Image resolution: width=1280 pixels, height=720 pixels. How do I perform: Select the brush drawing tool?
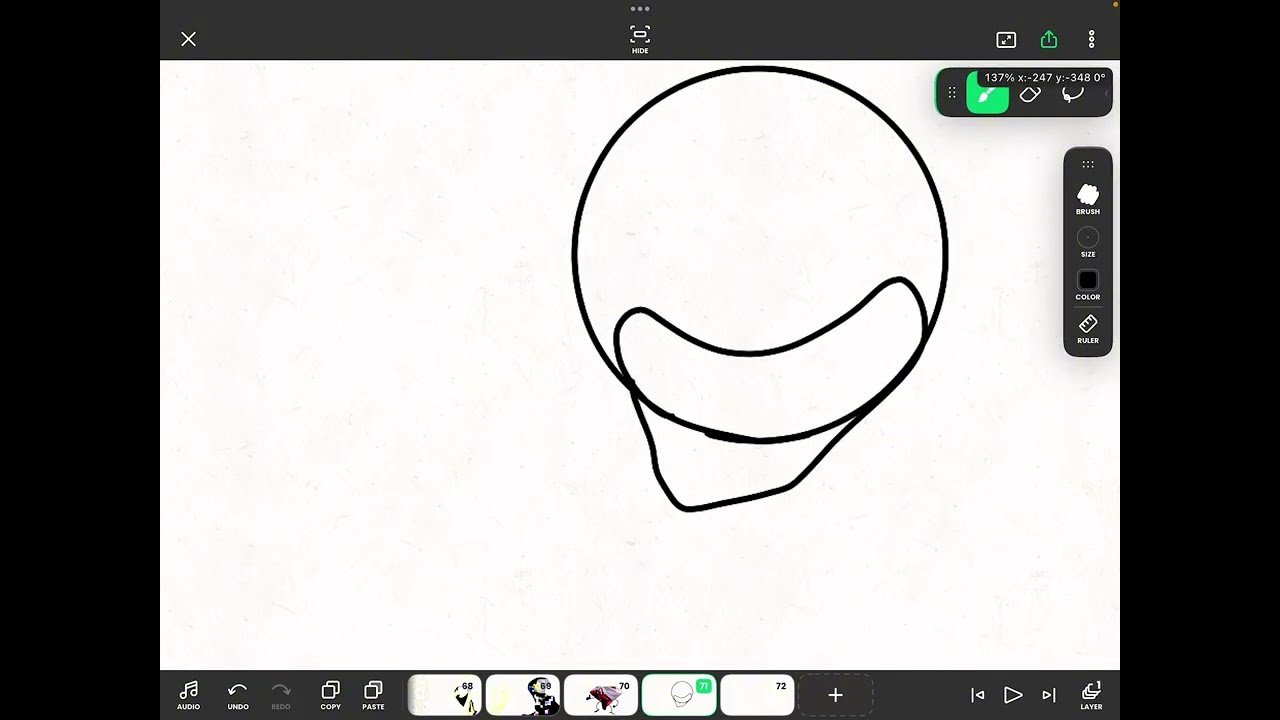click(x=987, y=93)
